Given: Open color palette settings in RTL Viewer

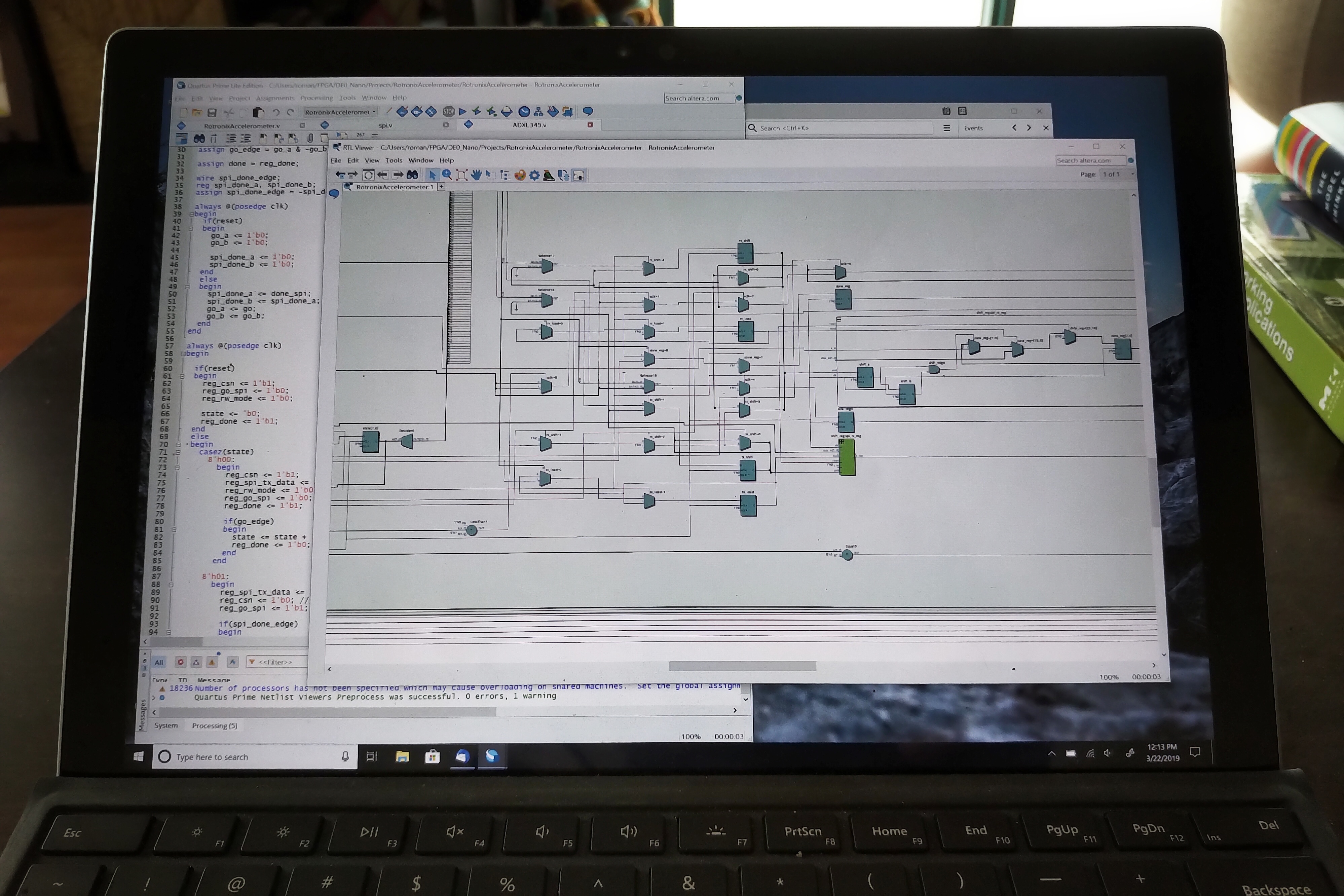Looking at the screenshot, I should 520,176.
